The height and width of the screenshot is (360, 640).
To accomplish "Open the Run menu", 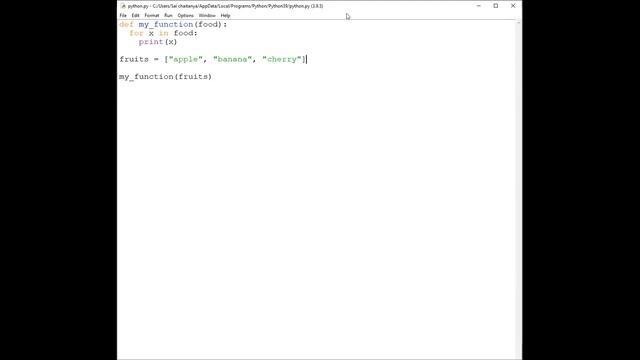I will (168, 16).
